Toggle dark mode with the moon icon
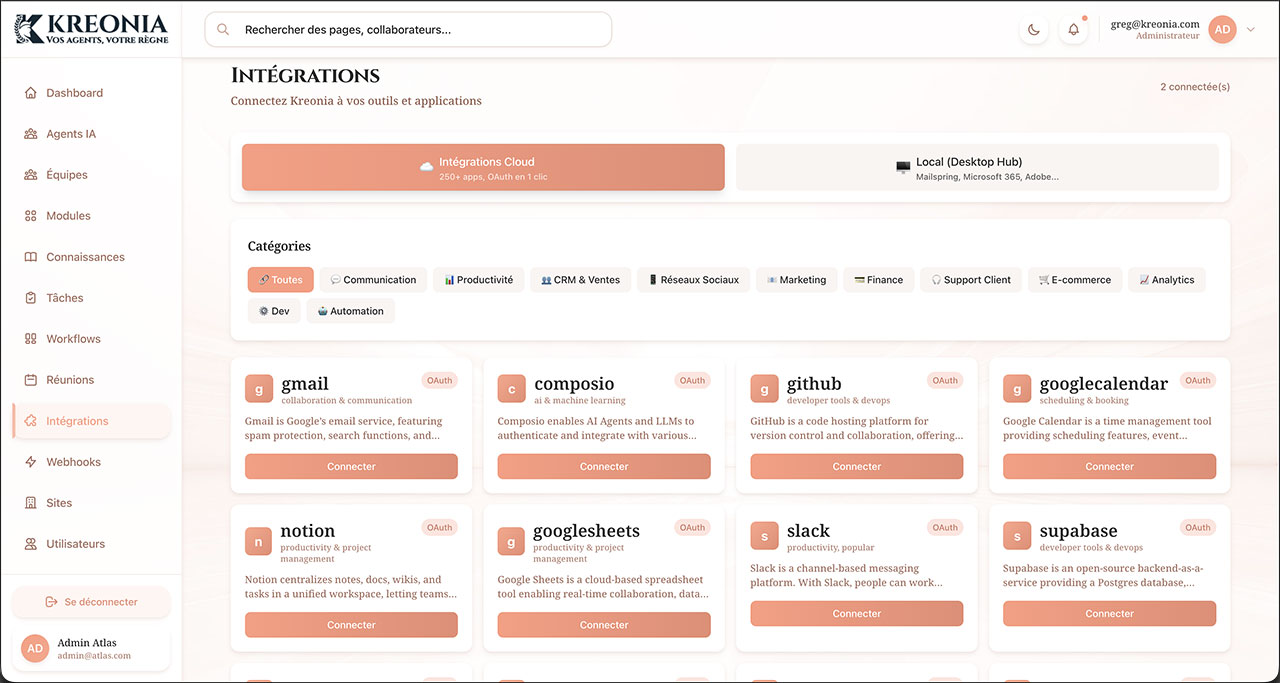This screenshot has width=1280, height=683. pos(1033,29)
